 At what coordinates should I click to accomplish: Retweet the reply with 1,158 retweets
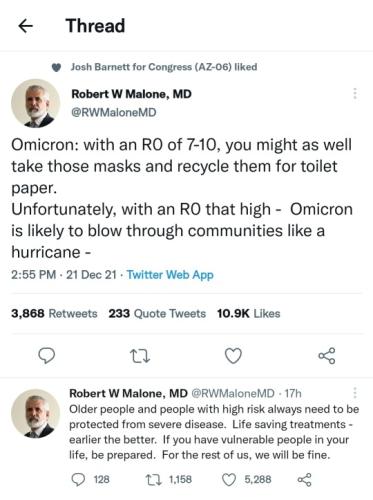[169, 479]
